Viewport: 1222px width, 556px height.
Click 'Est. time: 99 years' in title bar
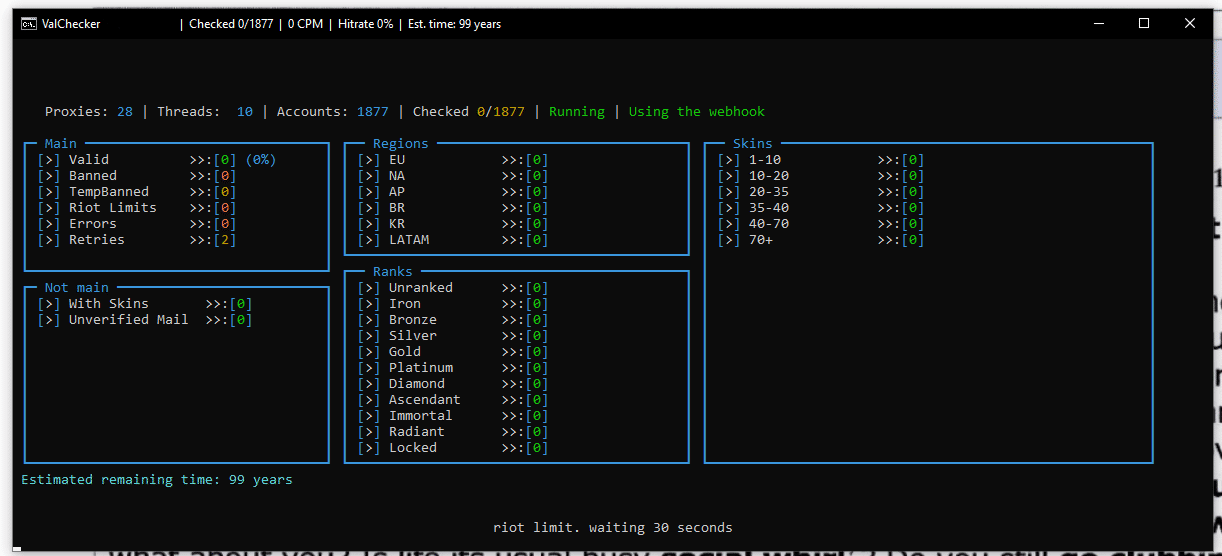(455, 24)
